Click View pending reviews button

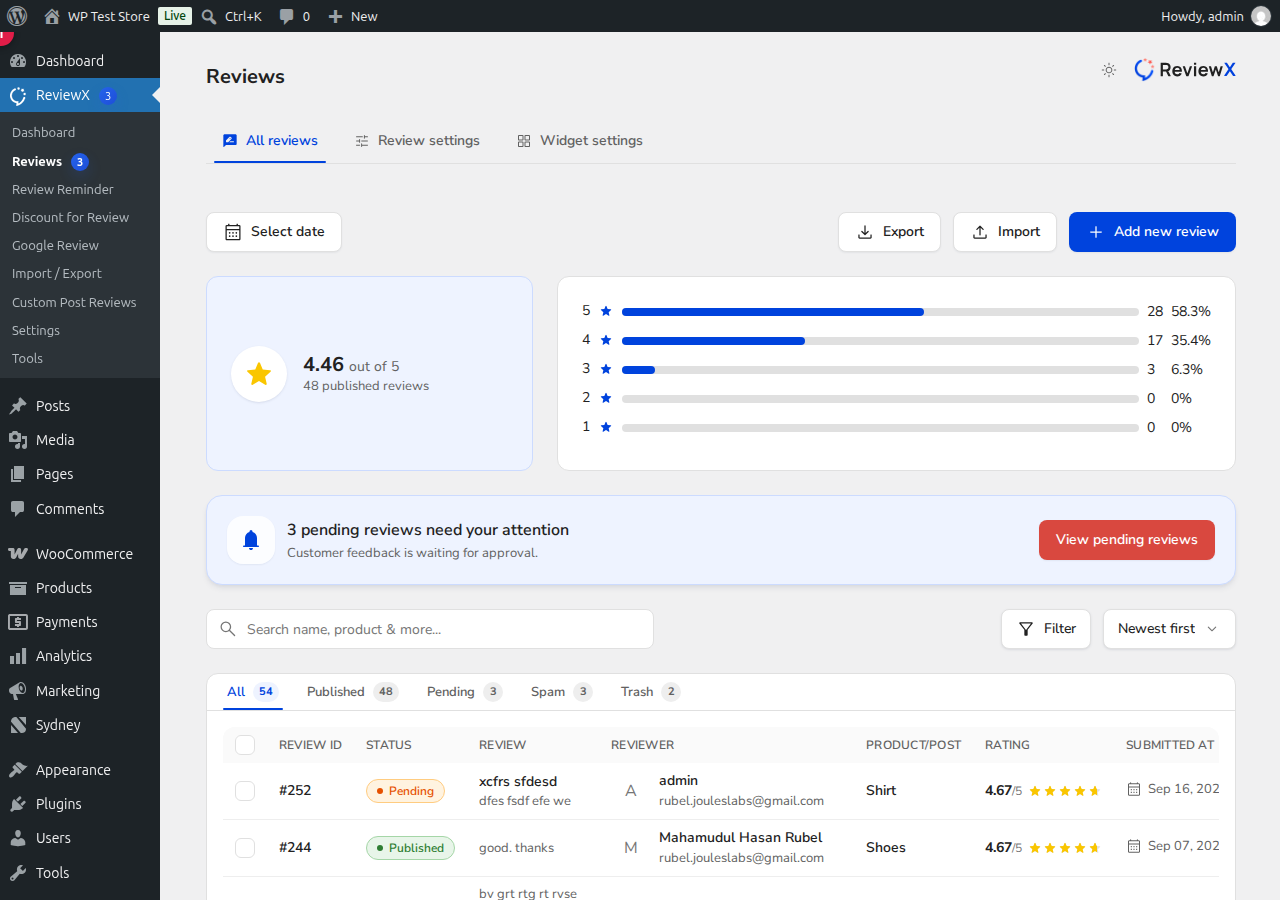(1127, 540)
